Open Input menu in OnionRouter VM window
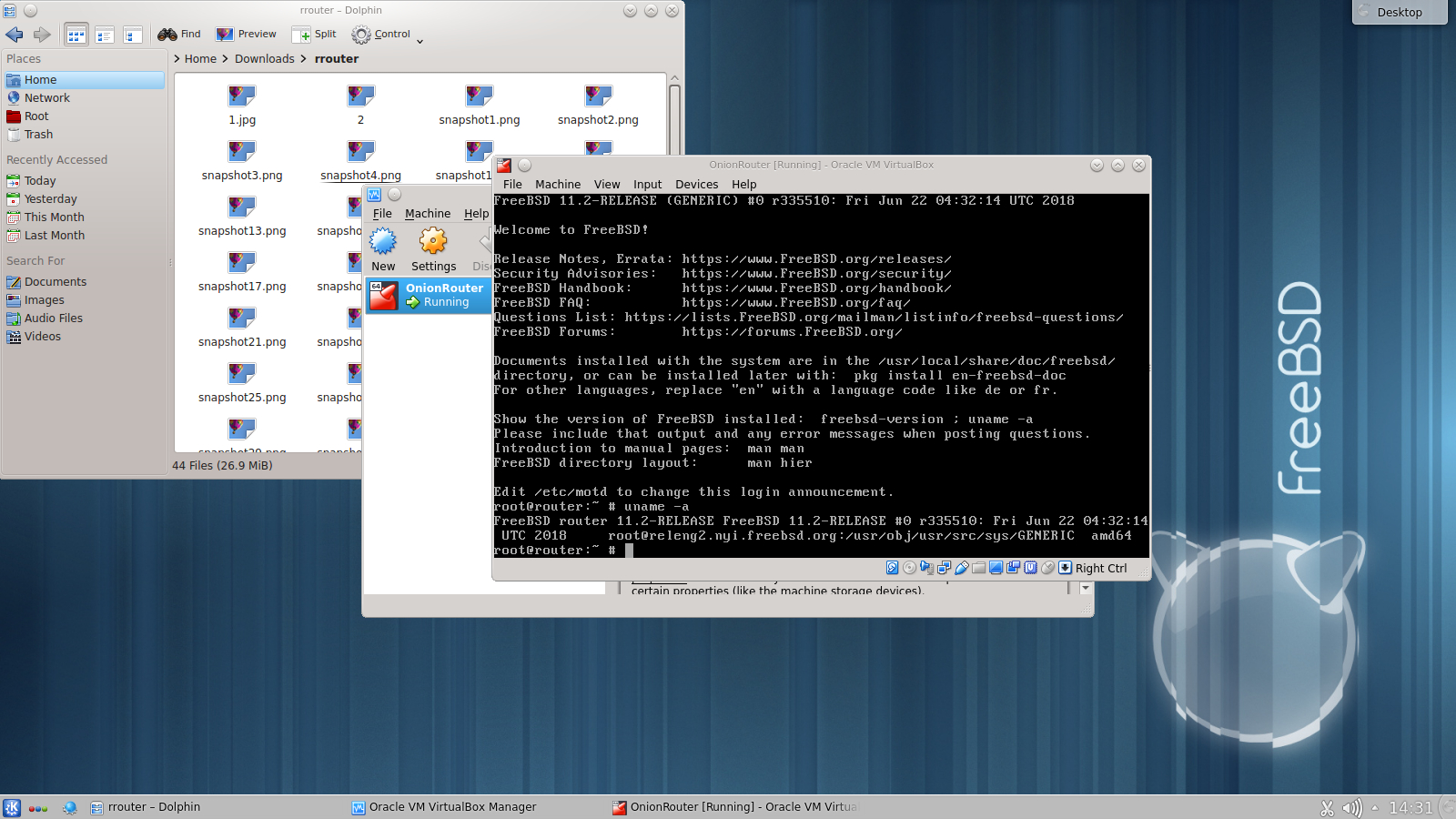The width and height of the screenshot is (1456, 819). click(x=648, y=185)
